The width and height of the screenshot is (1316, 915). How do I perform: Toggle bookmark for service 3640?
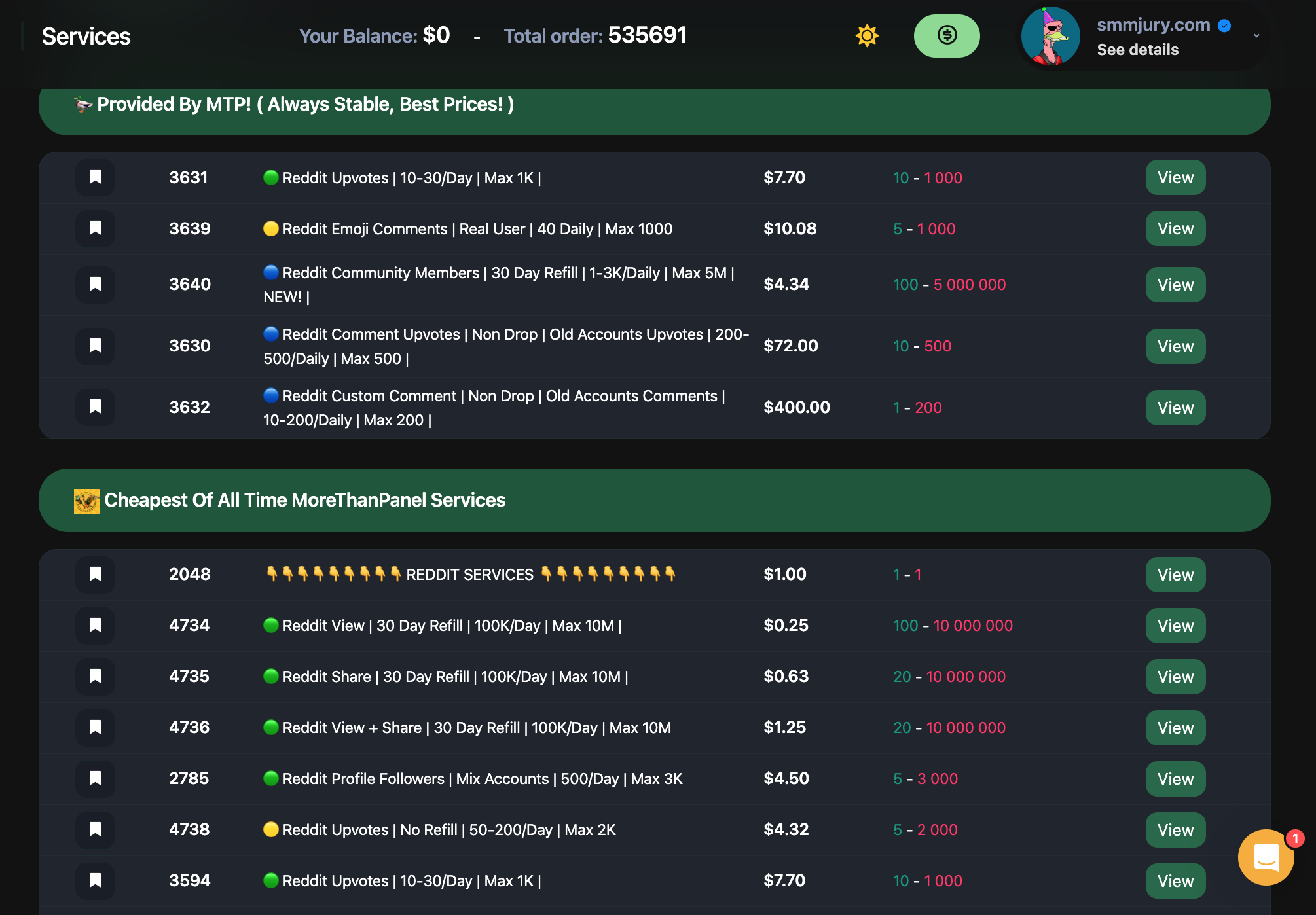[x=96, y=285]
